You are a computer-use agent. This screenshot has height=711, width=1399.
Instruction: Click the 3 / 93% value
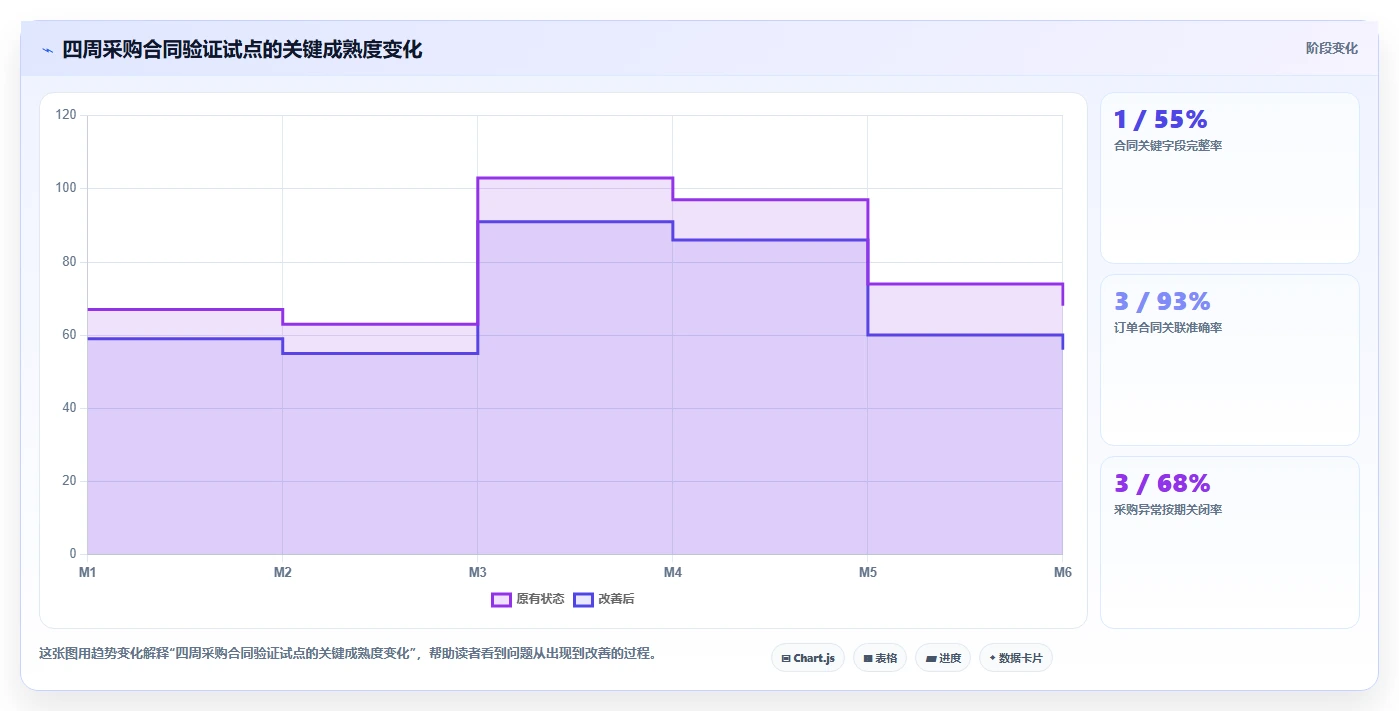pos(1162,301)
